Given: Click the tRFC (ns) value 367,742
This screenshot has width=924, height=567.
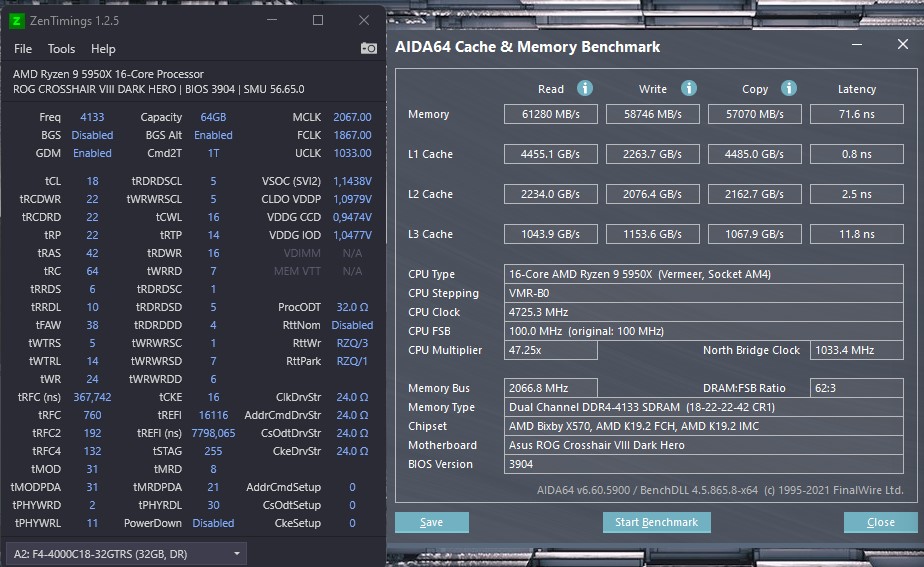Looking at the screenshot, I should (x=92, y=397).
